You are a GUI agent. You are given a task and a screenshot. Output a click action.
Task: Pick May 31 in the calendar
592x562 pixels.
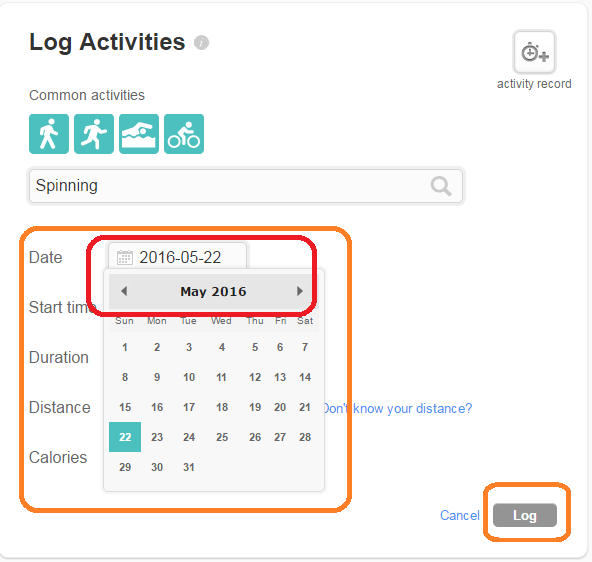coord(189,467)
